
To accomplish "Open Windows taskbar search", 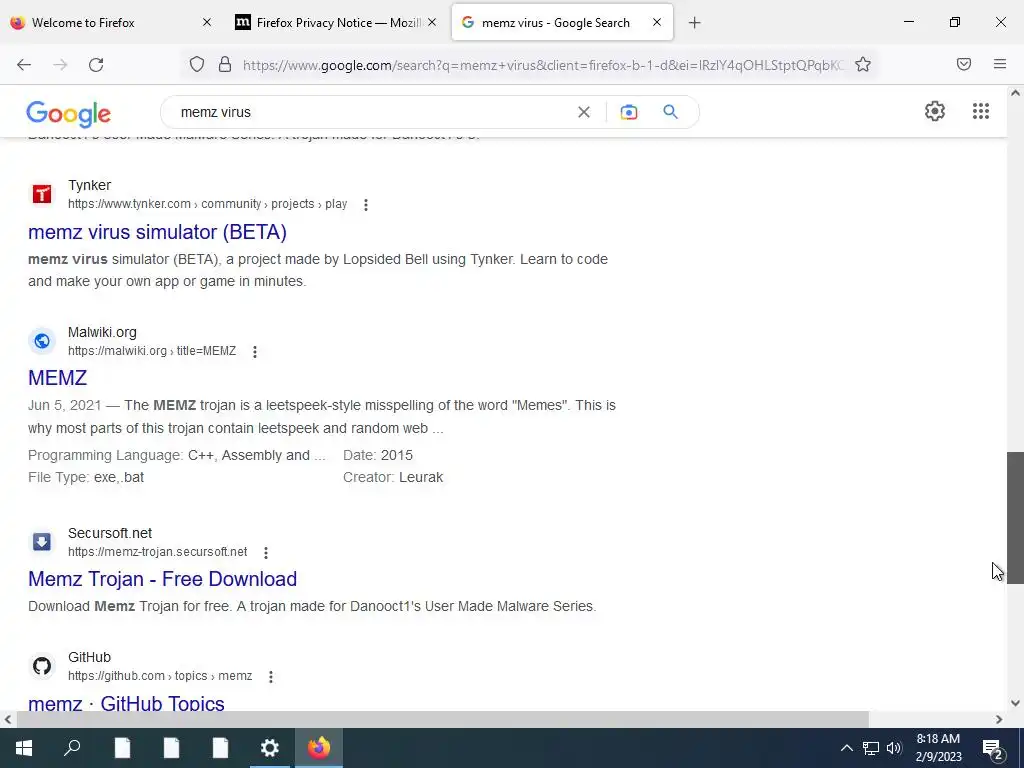I will (72, 748).
